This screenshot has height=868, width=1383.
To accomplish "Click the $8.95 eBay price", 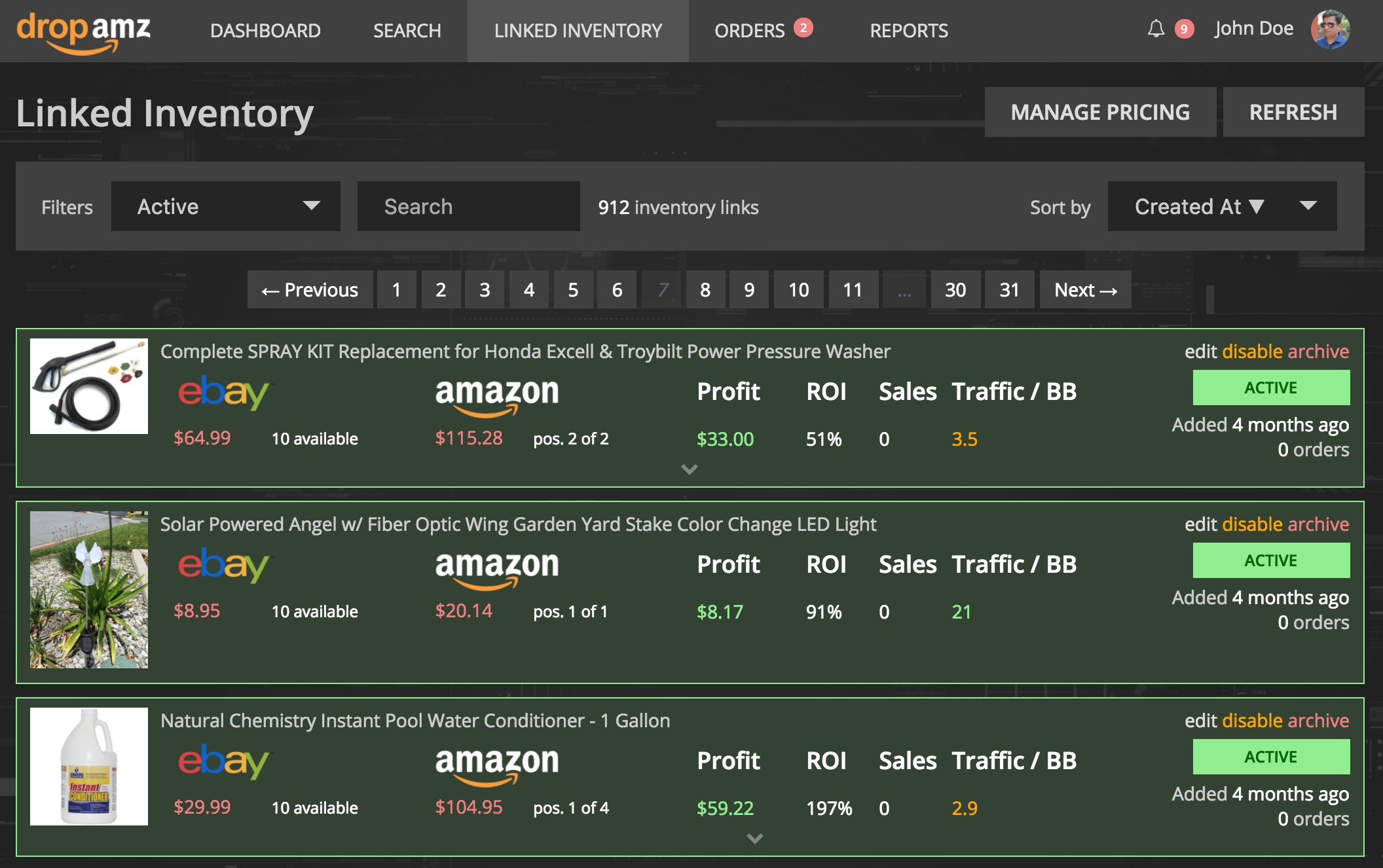I will 196,611.
